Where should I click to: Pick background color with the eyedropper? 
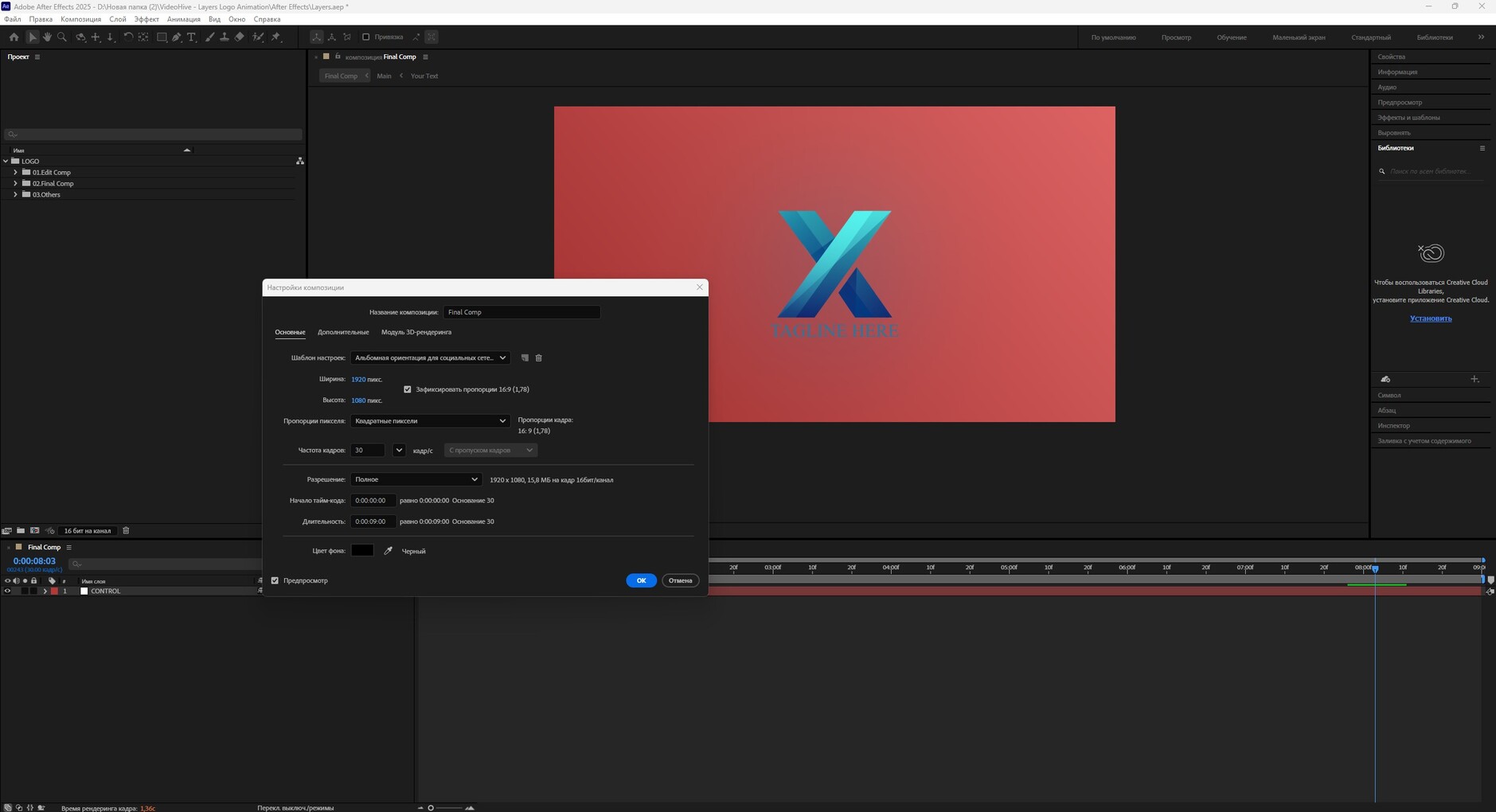(x=389, y=551)
